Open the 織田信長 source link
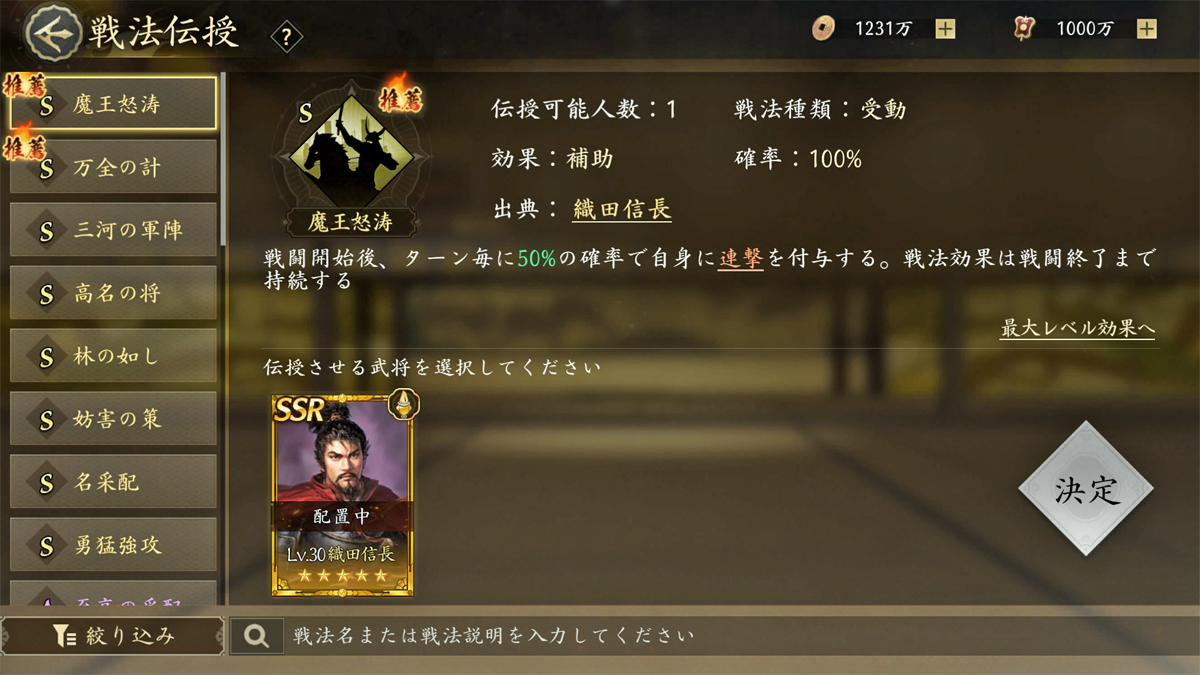 click(621, 209)
